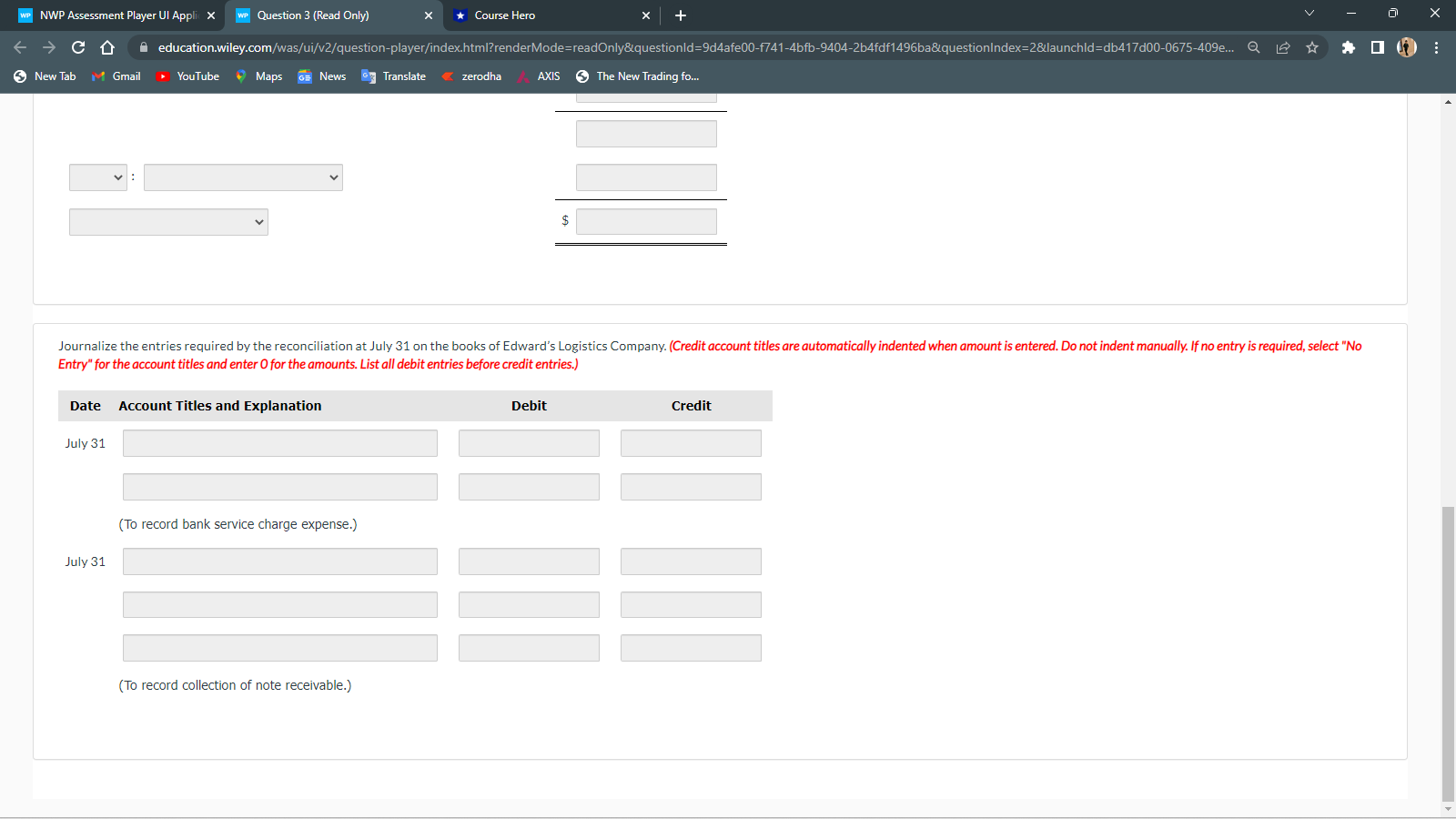This screenshot has width=1456, height=819.
Task: Click the scrollbar down arrow
Action: click(1448, 809)
